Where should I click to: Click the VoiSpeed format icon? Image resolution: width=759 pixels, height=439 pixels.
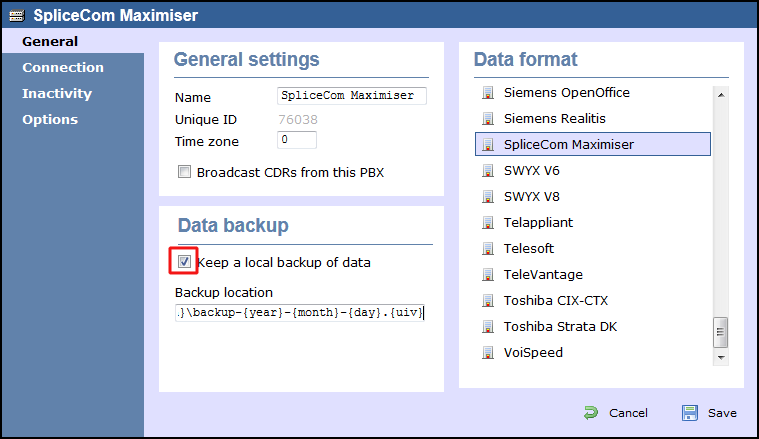488,353
